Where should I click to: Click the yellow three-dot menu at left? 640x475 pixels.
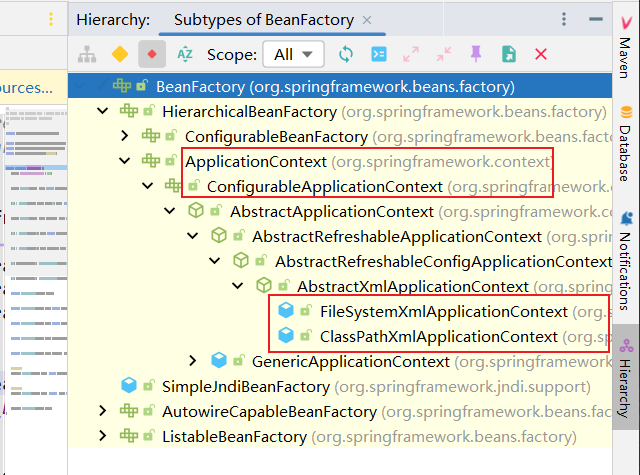coord(51,19)
